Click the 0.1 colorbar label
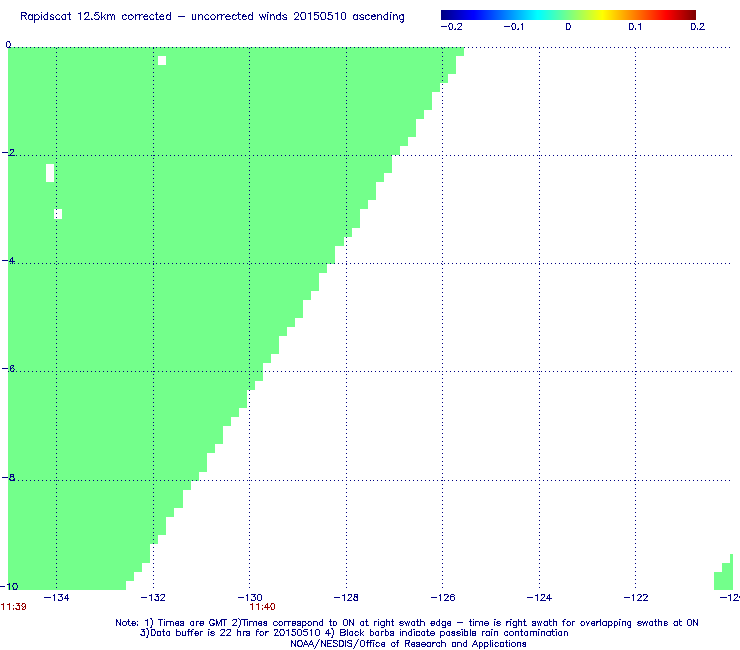 click(635, 27)
